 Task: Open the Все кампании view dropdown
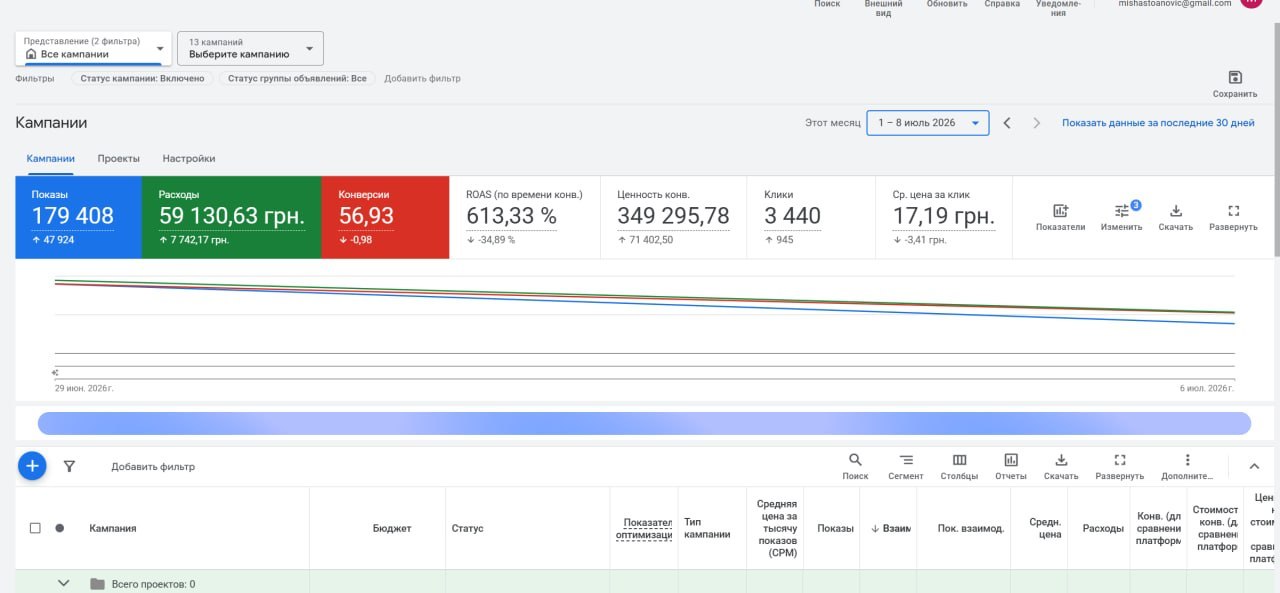(x=94, y=48)
